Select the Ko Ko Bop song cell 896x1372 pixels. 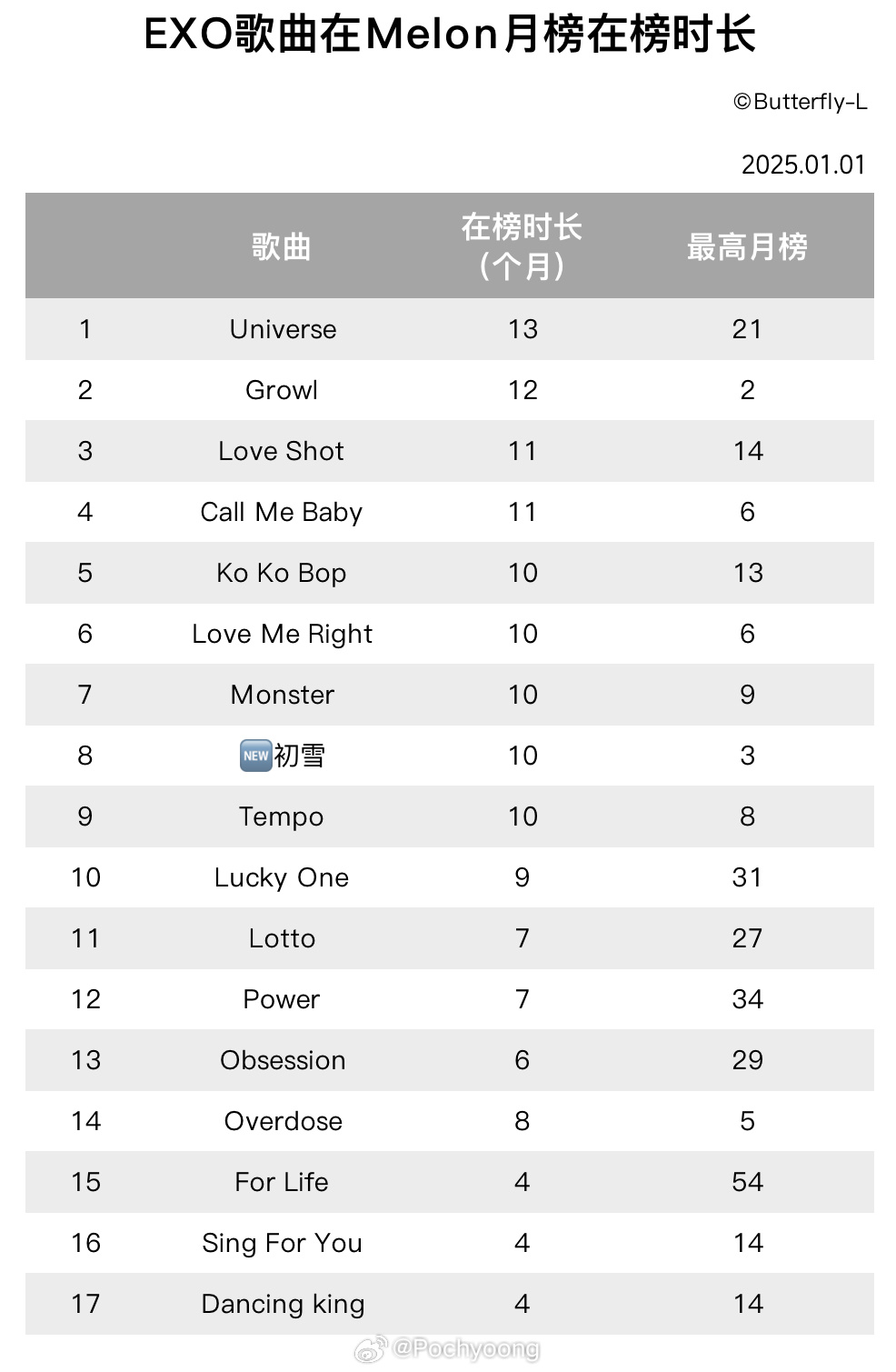click(282, 573)
